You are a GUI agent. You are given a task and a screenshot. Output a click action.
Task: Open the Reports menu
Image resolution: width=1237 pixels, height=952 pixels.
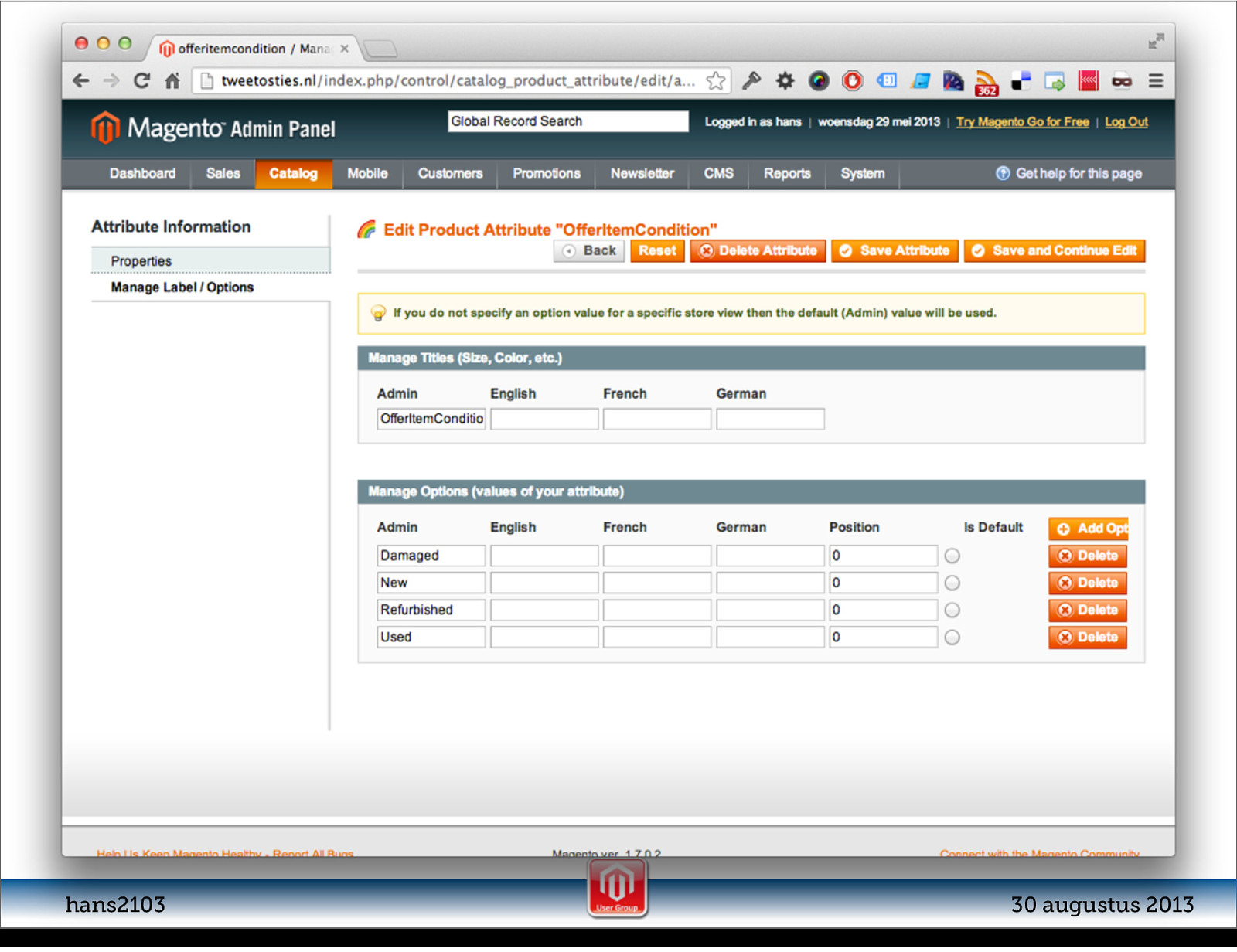coord(787,174)
